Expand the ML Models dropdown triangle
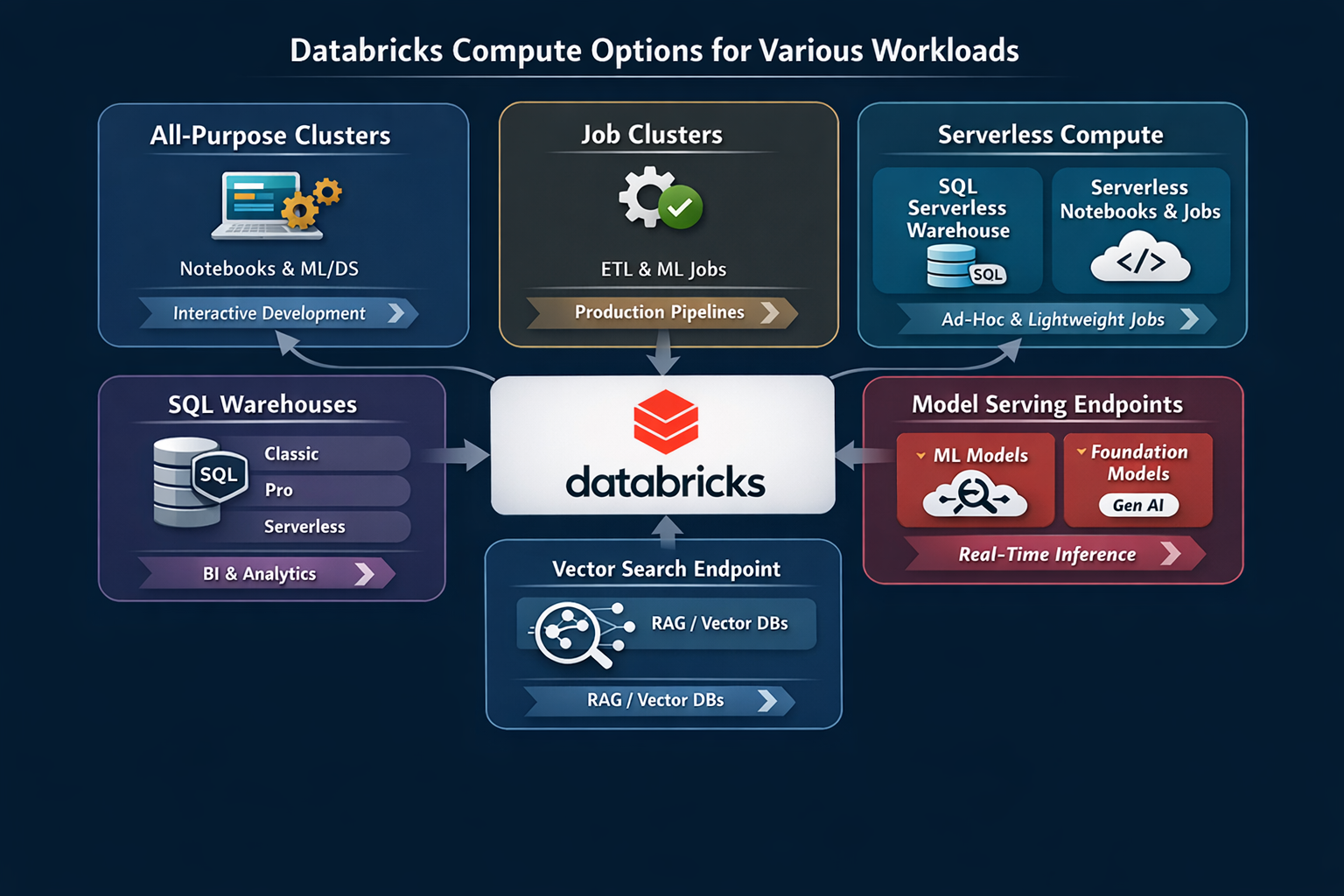This screenshot has height=896, width=1344. 920,456
